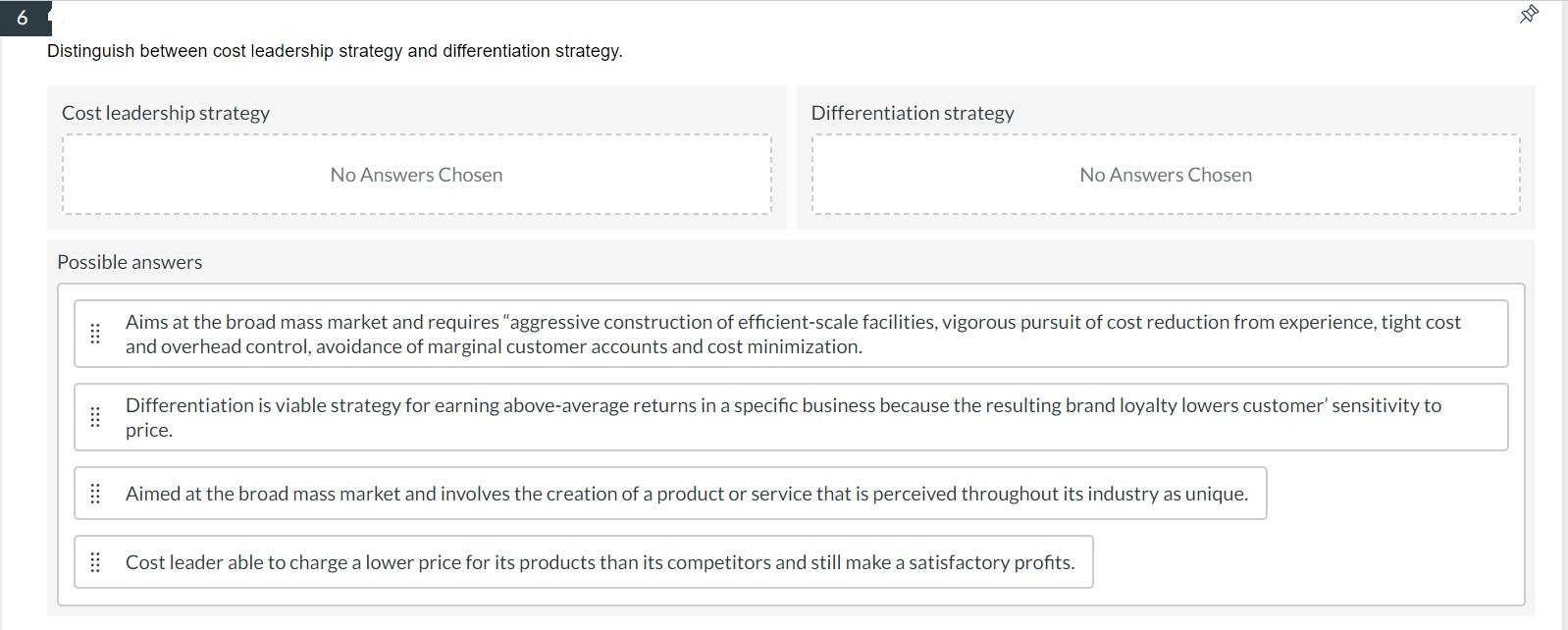The image size is (1568, 630).
Task: Click the grip icon beside the Differentiation answer
Action: (95, 417)
